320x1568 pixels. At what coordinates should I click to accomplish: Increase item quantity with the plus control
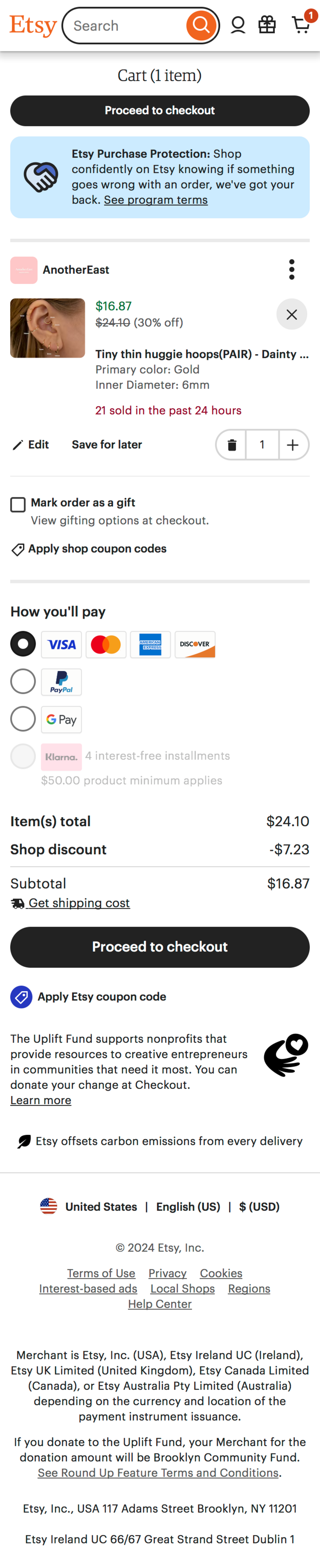[293, 444]
